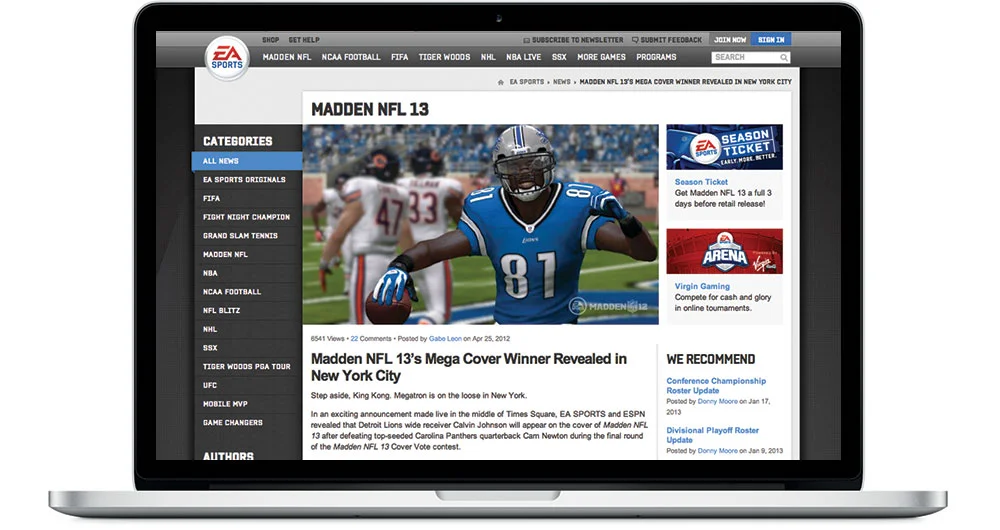Open the NHL nav menu
The width and height of the screenshot is (1000, 530).
click(x=488, y=57)
